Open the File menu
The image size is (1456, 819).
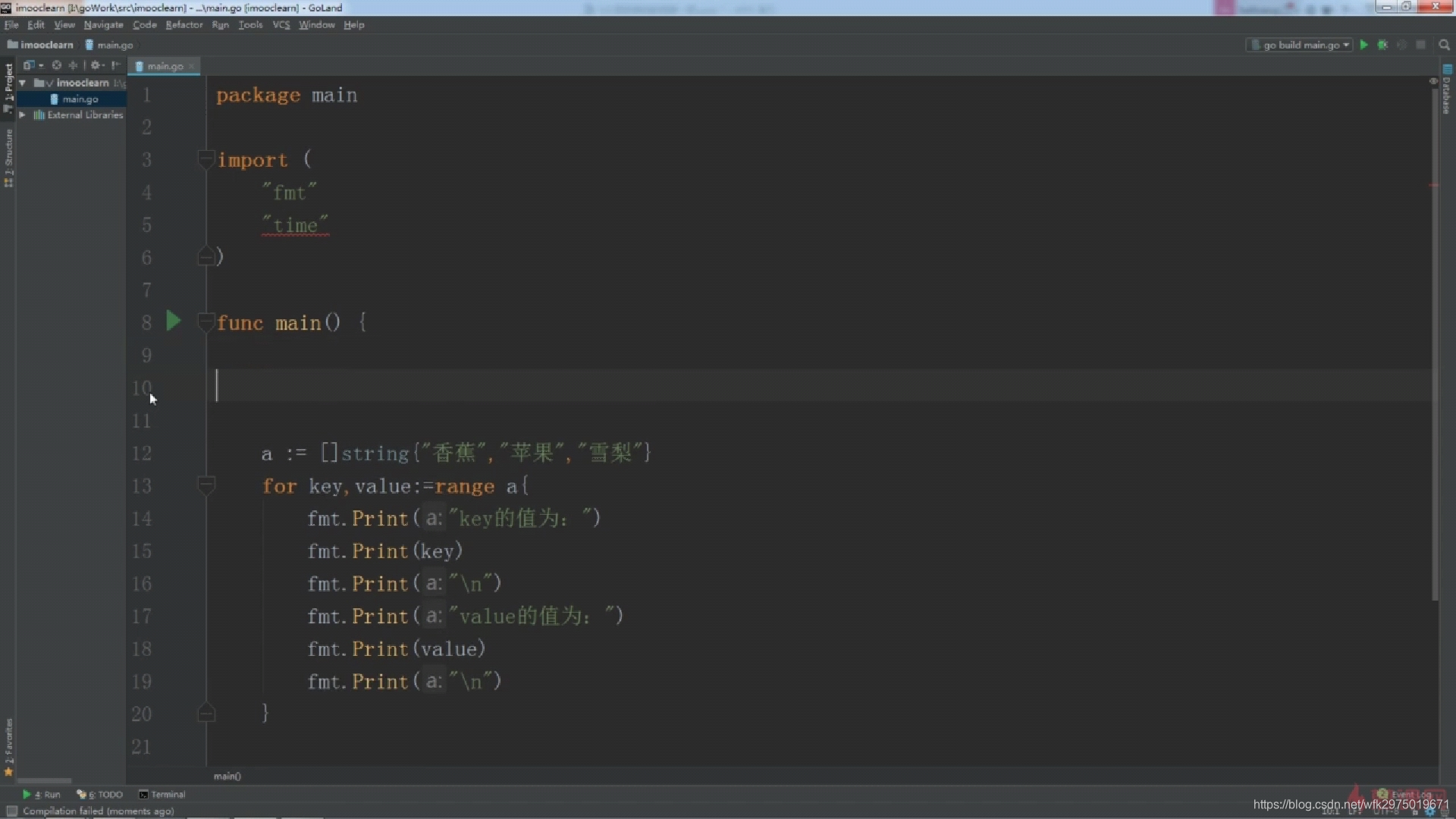[11, 25]
